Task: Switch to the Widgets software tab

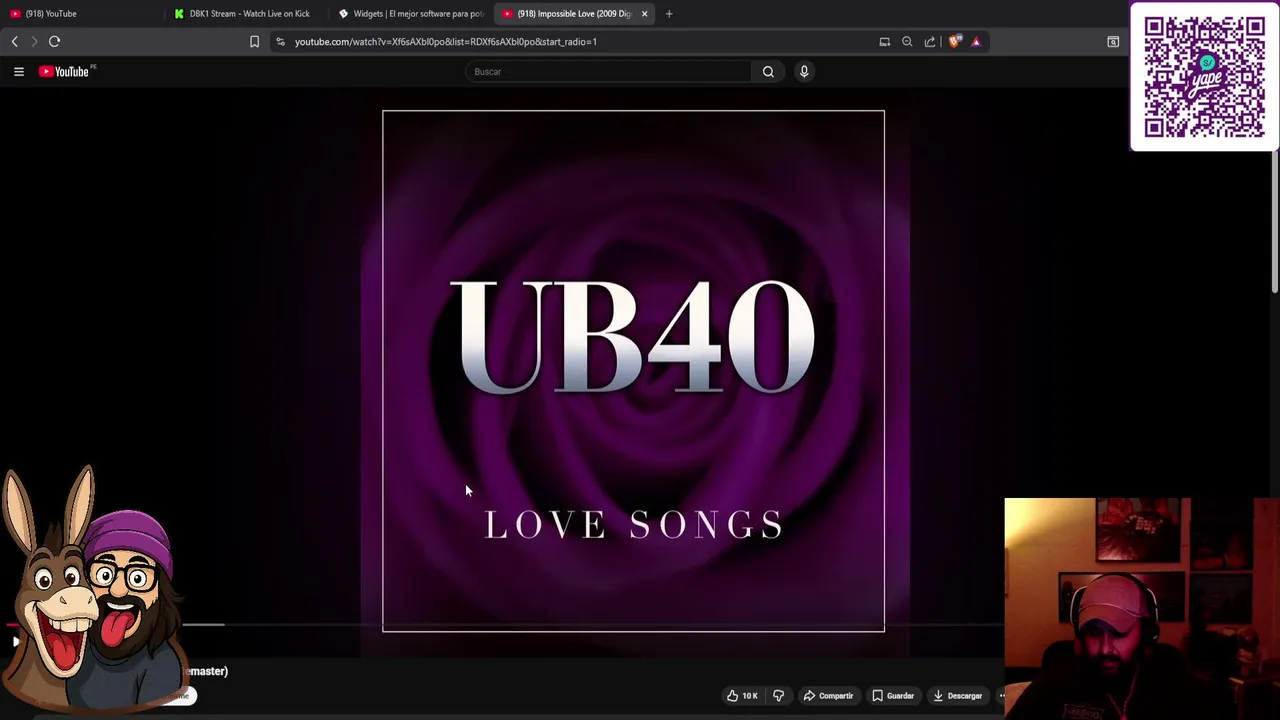Action: pos(410,14)
